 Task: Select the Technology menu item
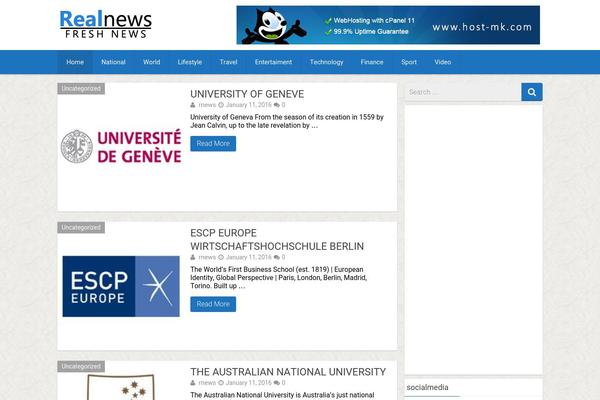pyautogui.click(x=326, y=62)
